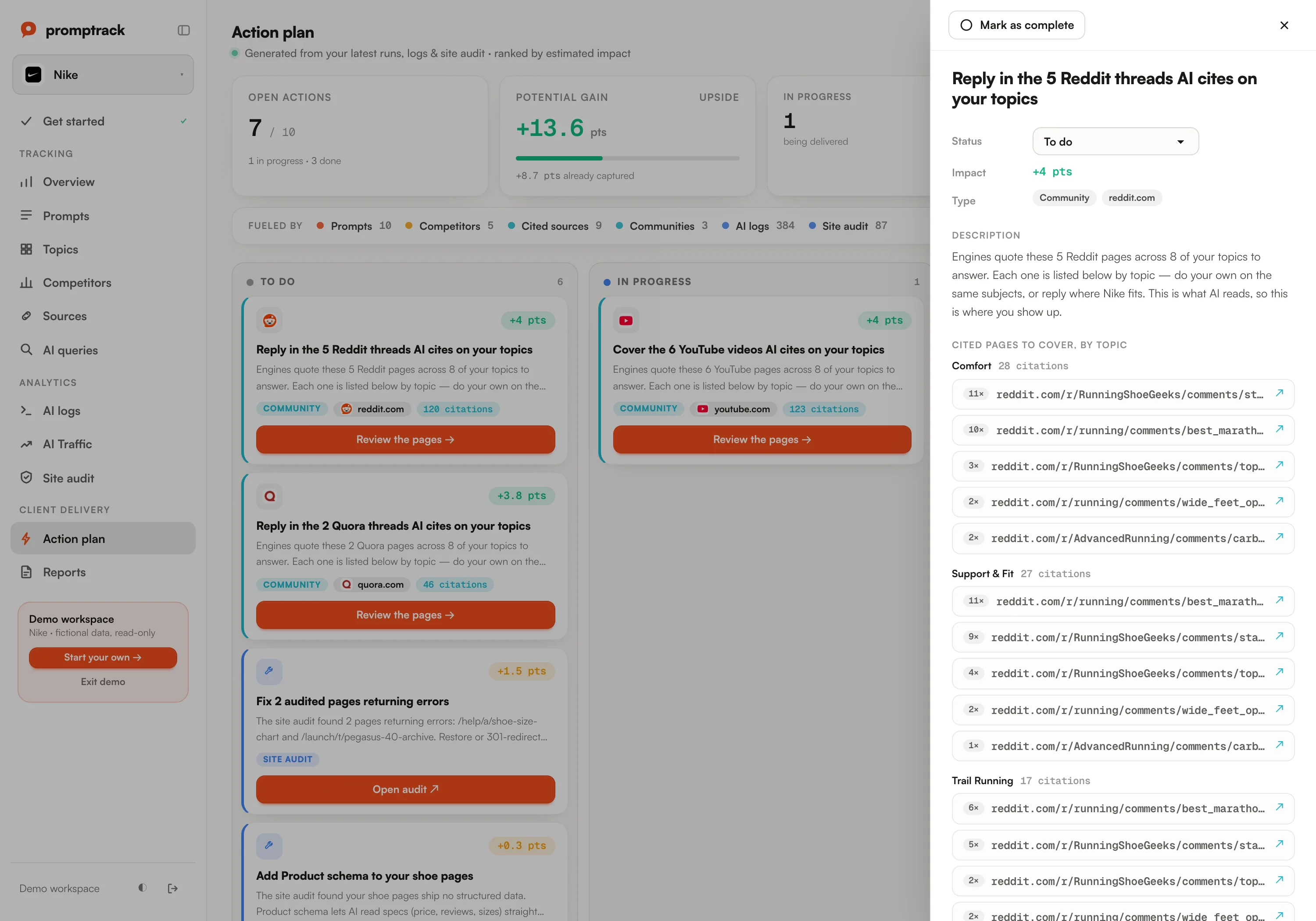Close the action detail panel

1284,25
